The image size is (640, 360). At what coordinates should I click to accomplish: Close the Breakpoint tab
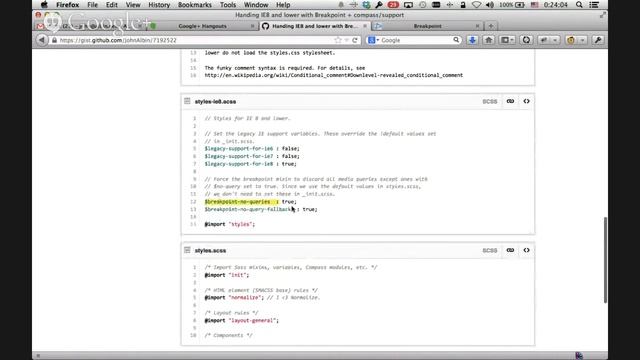pos(477,26)
